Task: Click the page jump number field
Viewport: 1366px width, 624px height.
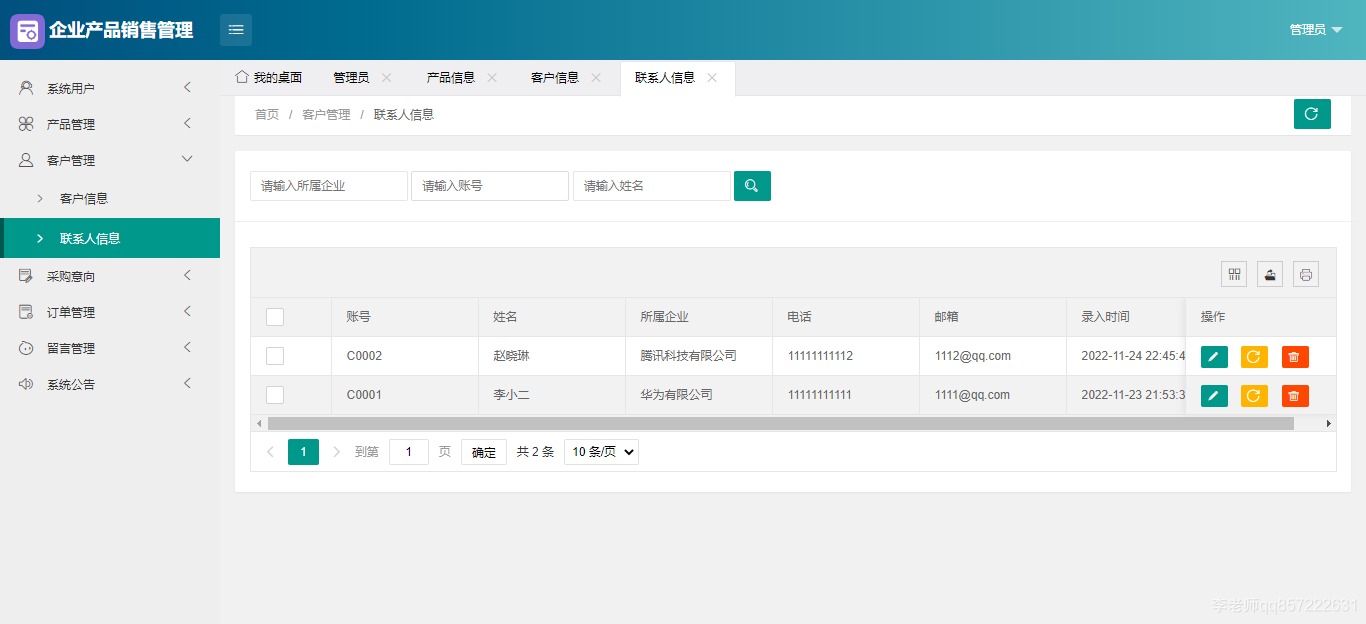Action: [409, 452]
